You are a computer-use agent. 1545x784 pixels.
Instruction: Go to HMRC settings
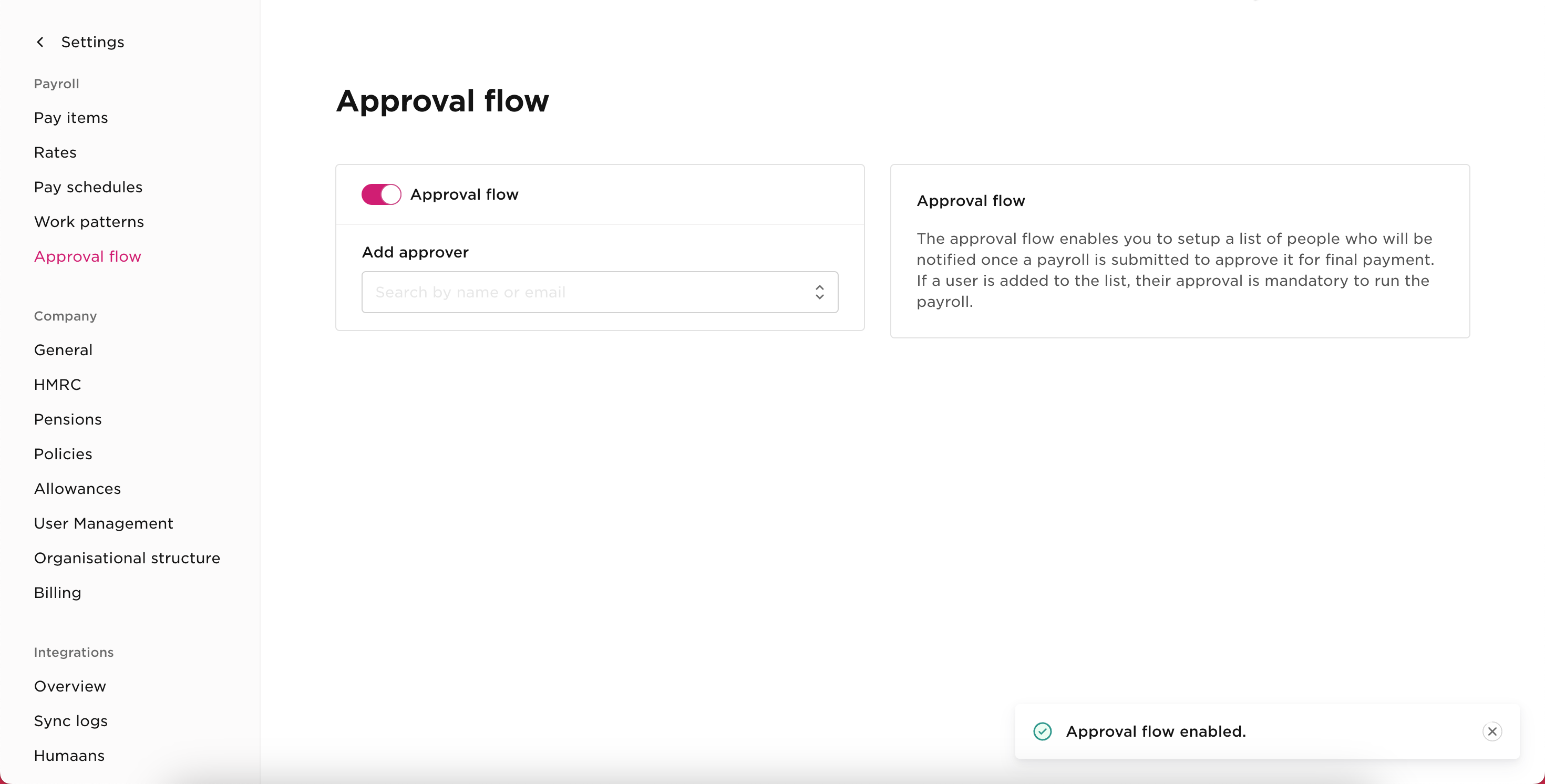point(57,384)
